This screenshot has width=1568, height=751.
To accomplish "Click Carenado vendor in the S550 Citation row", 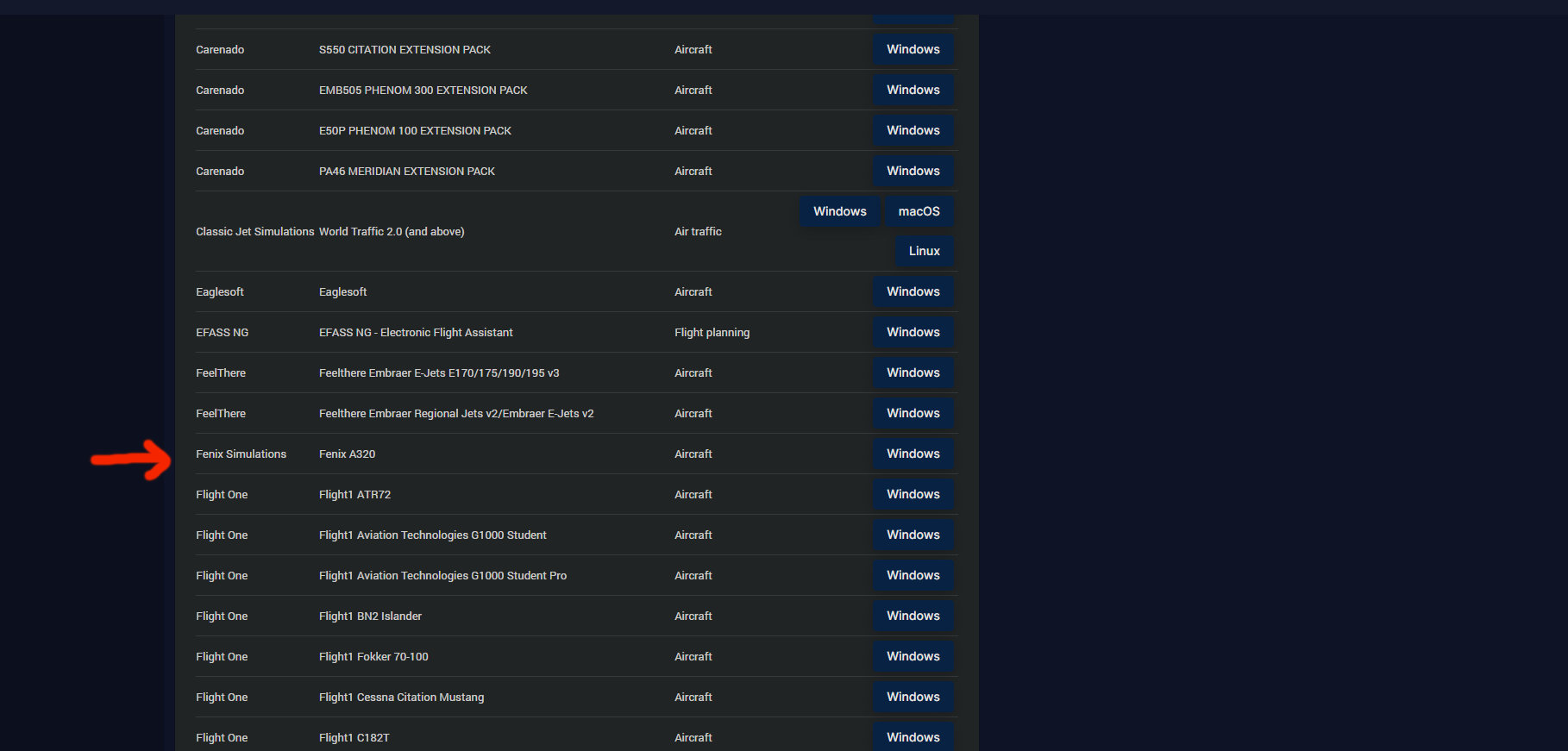I will click(x=220, y=50).
